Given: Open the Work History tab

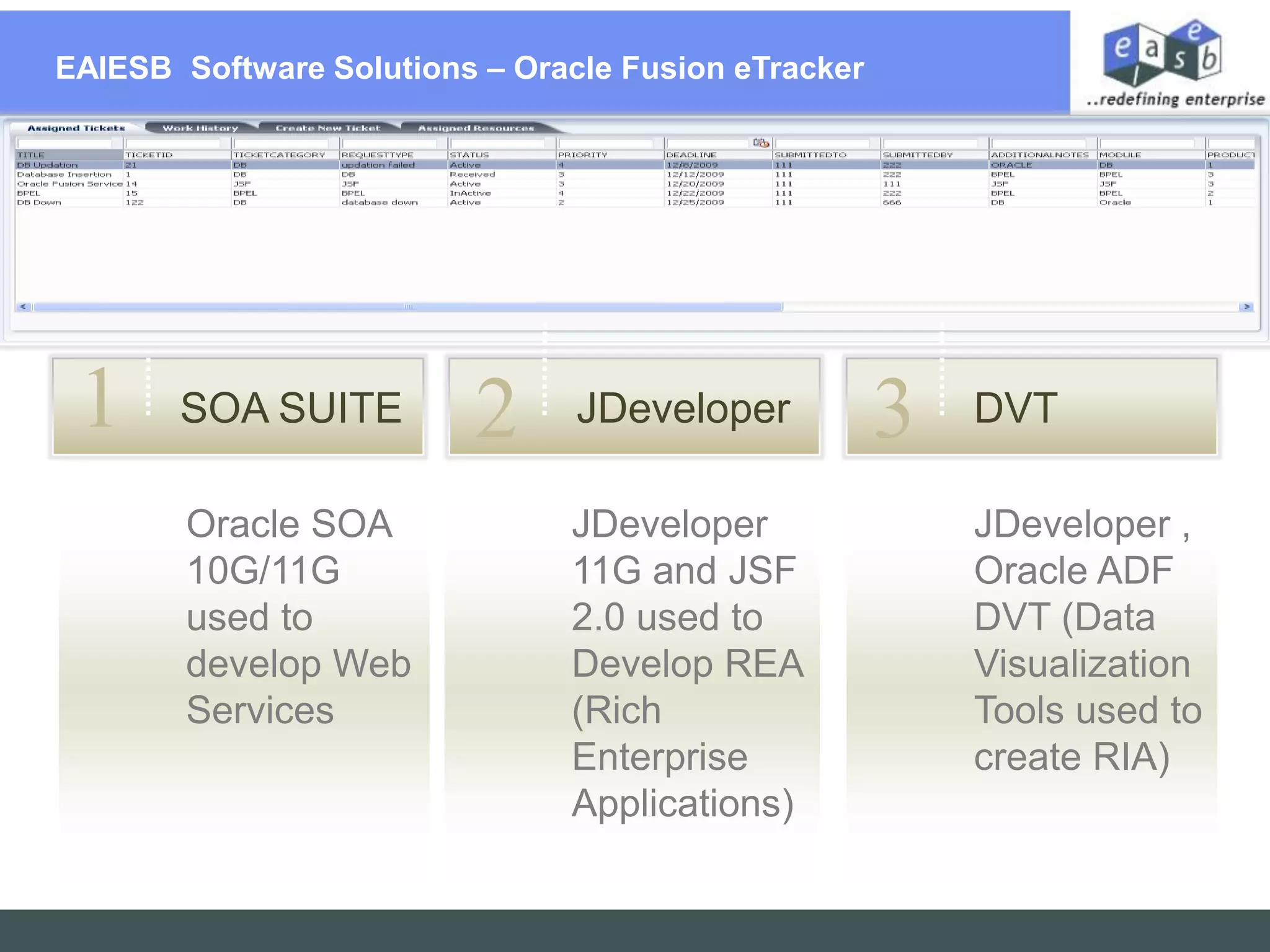Looking at the screenshot, I should coord(200,128).
